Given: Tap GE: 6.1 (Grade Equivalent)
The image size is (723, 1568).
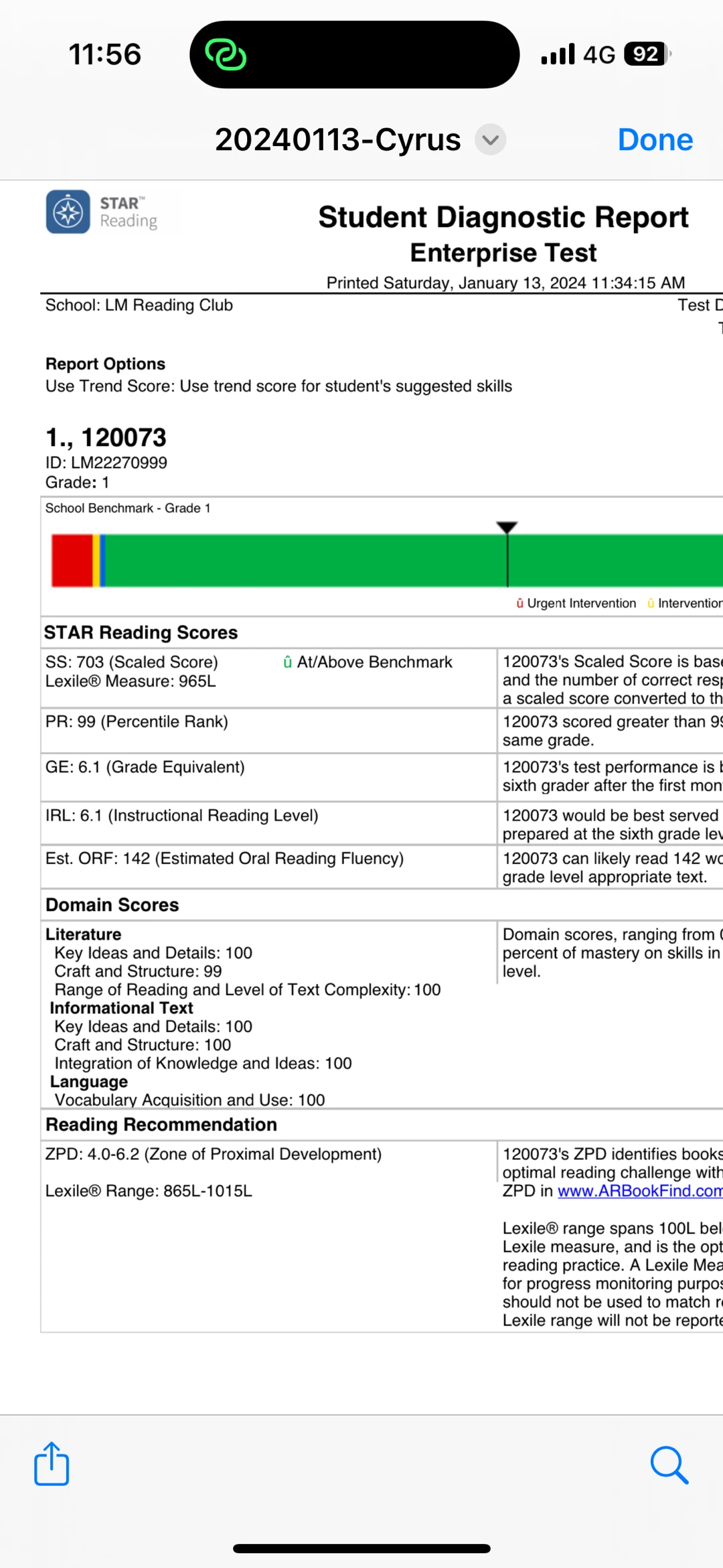Looking at the screenshot, I should [x=145, y=767].
